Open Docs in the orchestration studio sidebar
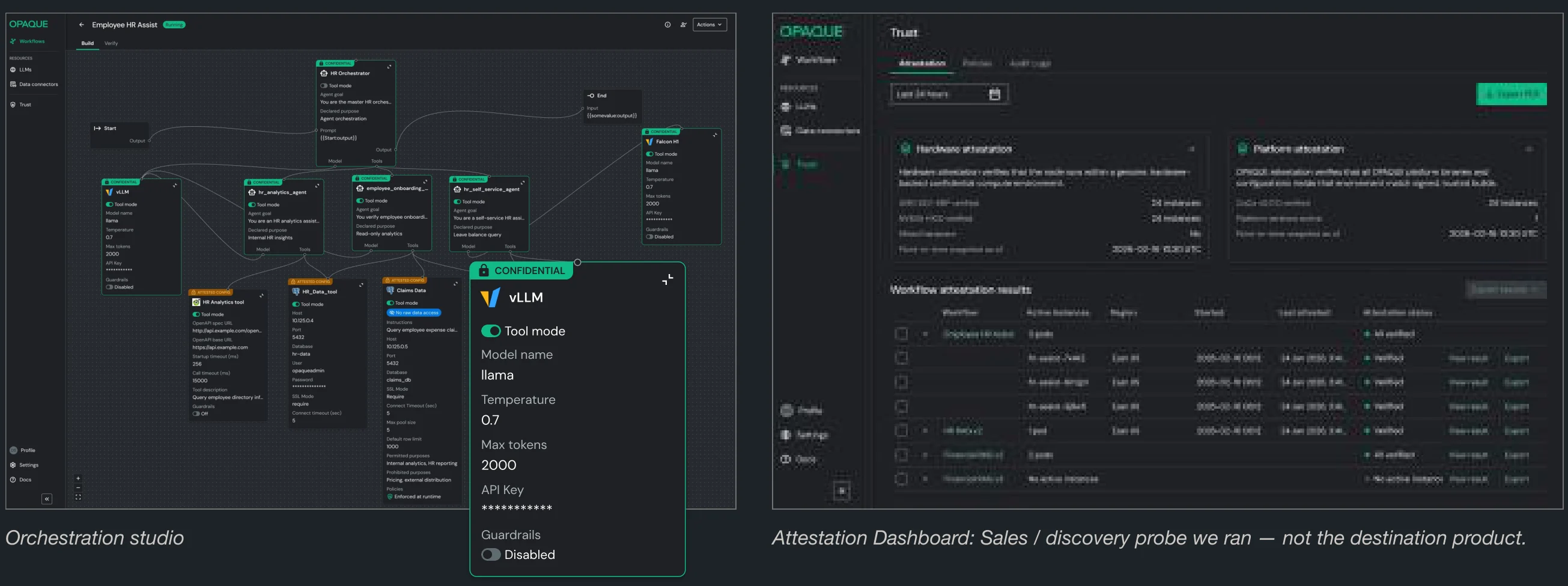1568x586 pixels. pyautogui.click(x=20, y=480)
